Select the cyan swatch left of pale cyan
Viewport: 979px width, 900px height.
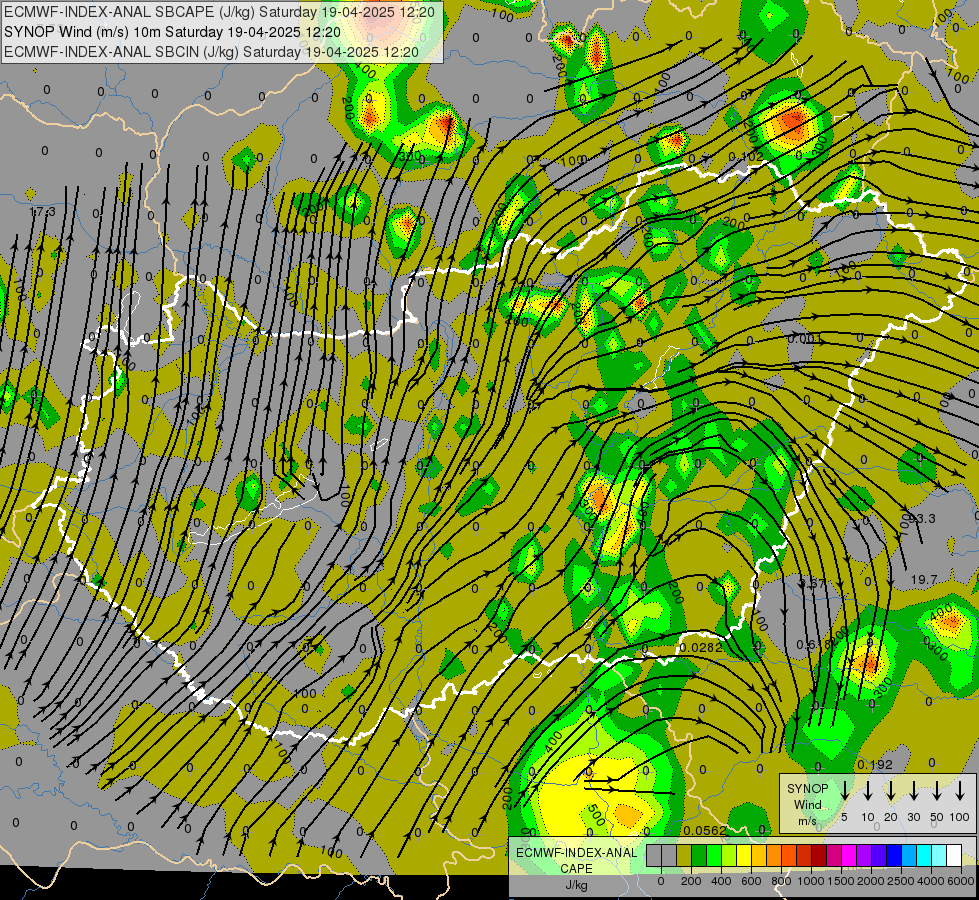923,855
